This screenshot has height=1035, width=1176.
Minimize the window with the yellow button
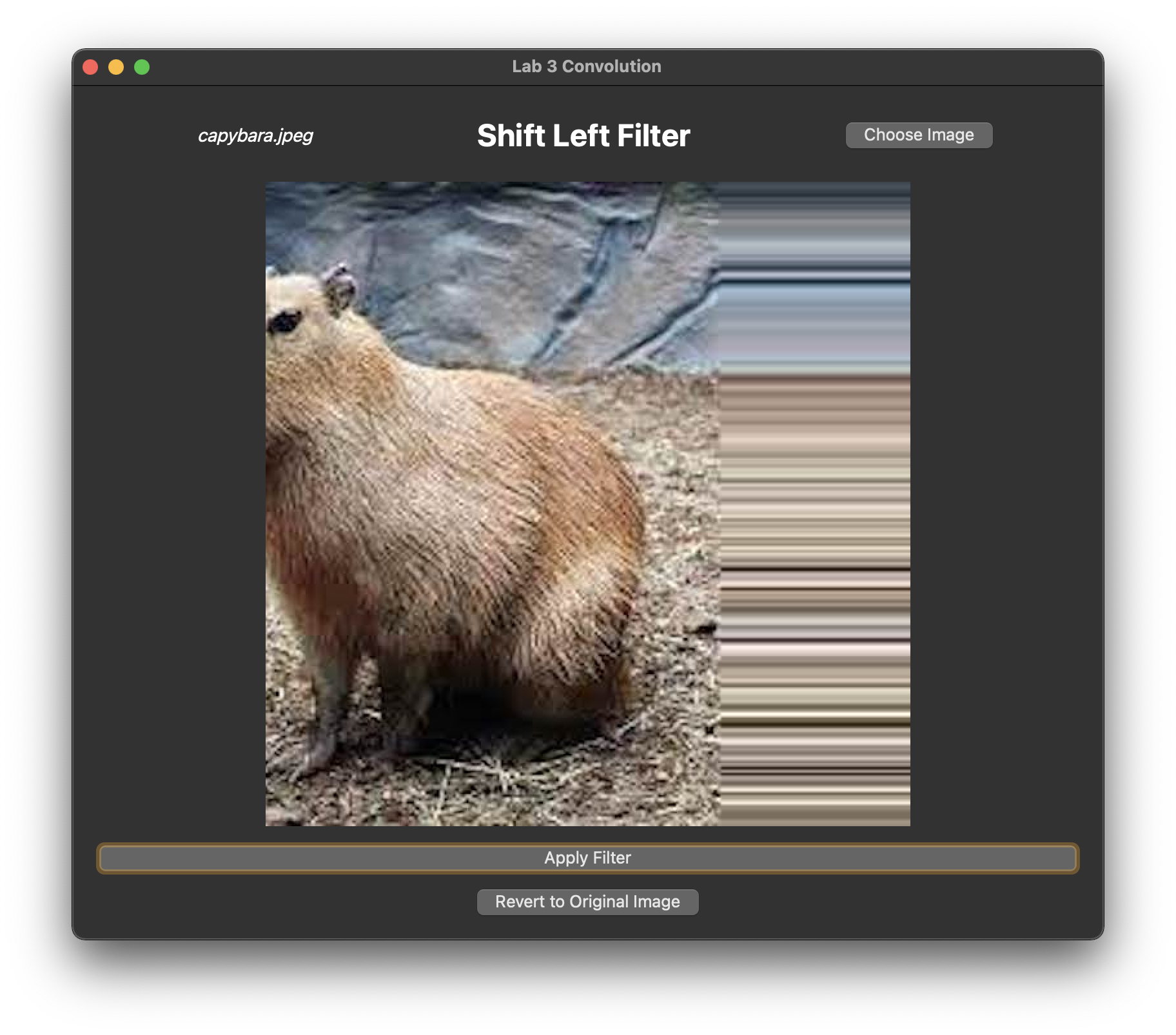[x=116, y=67]
